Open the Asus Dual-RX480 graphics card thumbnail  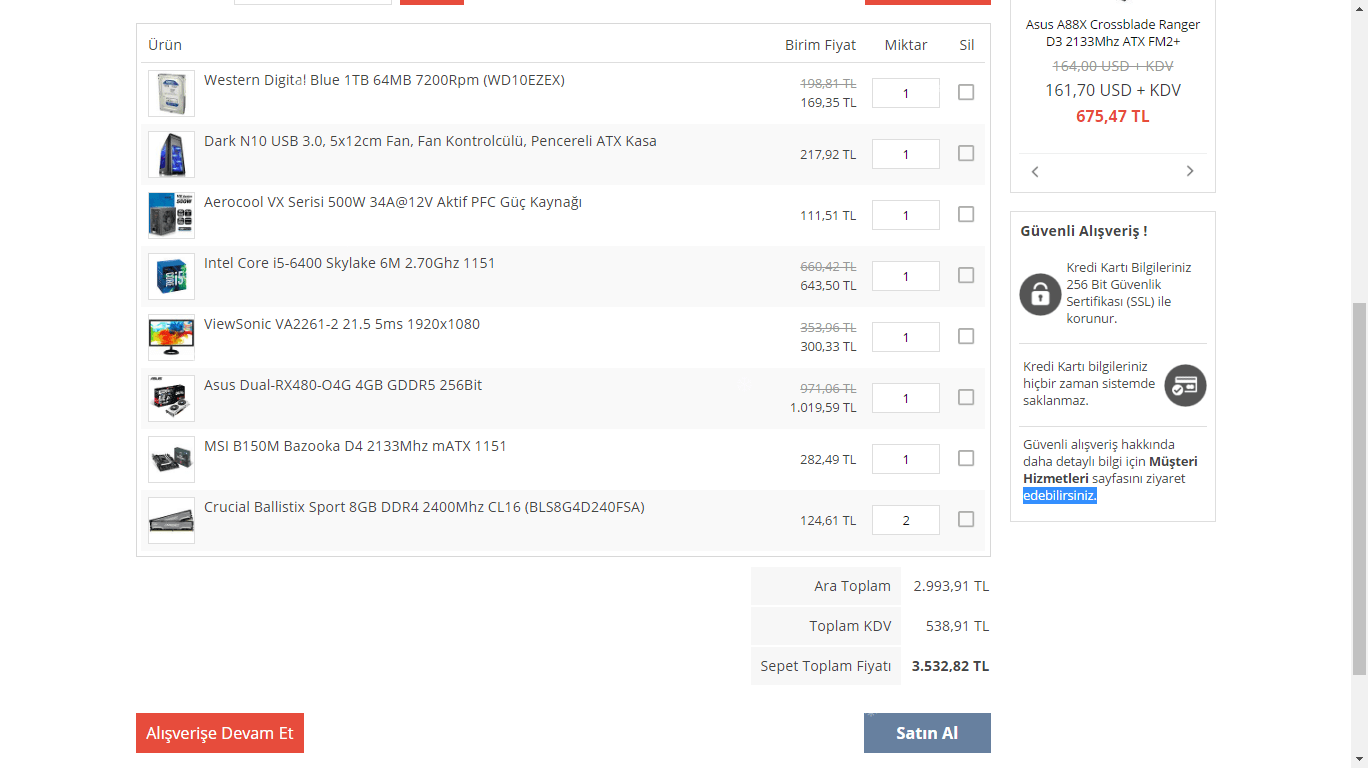point(171,398)
